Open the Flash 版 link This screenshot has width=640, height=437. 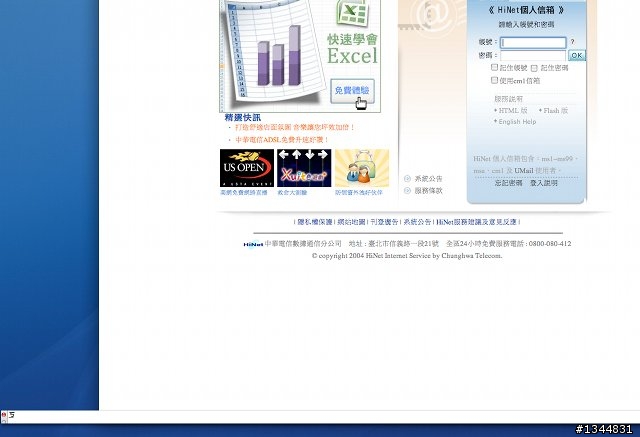point(556,111)
